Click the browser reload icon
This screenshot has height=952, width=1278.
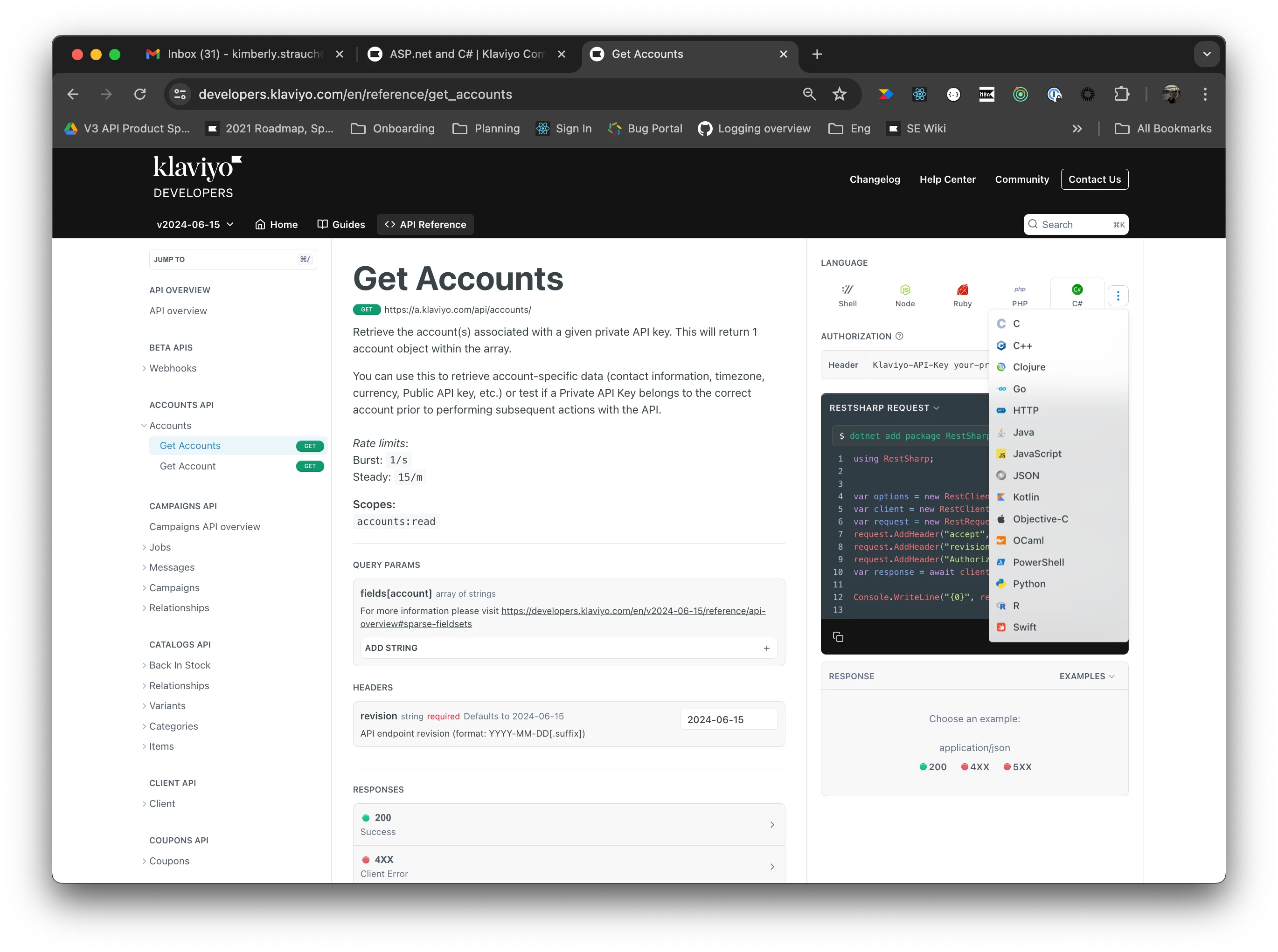click(140, 94)
